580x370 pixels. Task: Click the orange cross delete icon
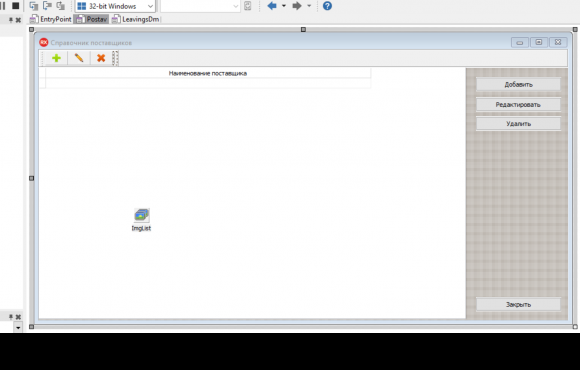click(x=101, y=58)
